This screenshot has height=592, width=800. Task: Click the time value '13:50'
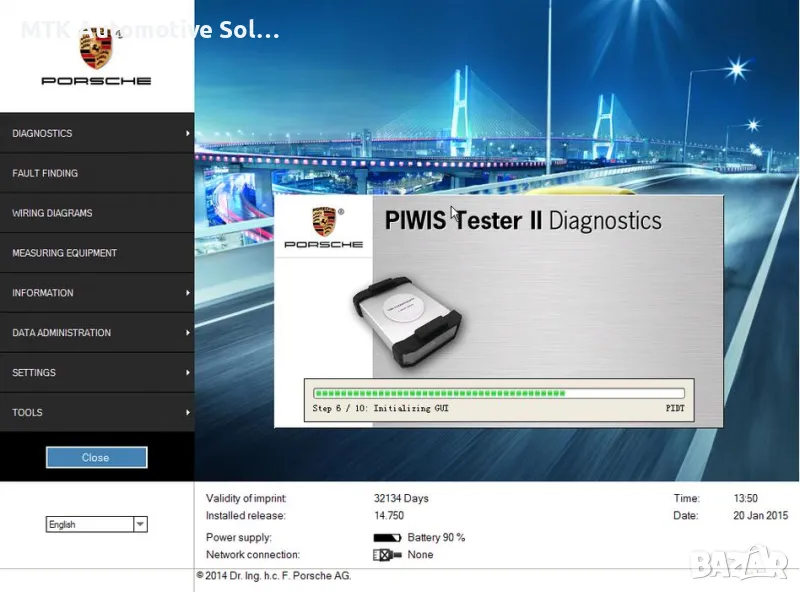(x=745, y=498)
